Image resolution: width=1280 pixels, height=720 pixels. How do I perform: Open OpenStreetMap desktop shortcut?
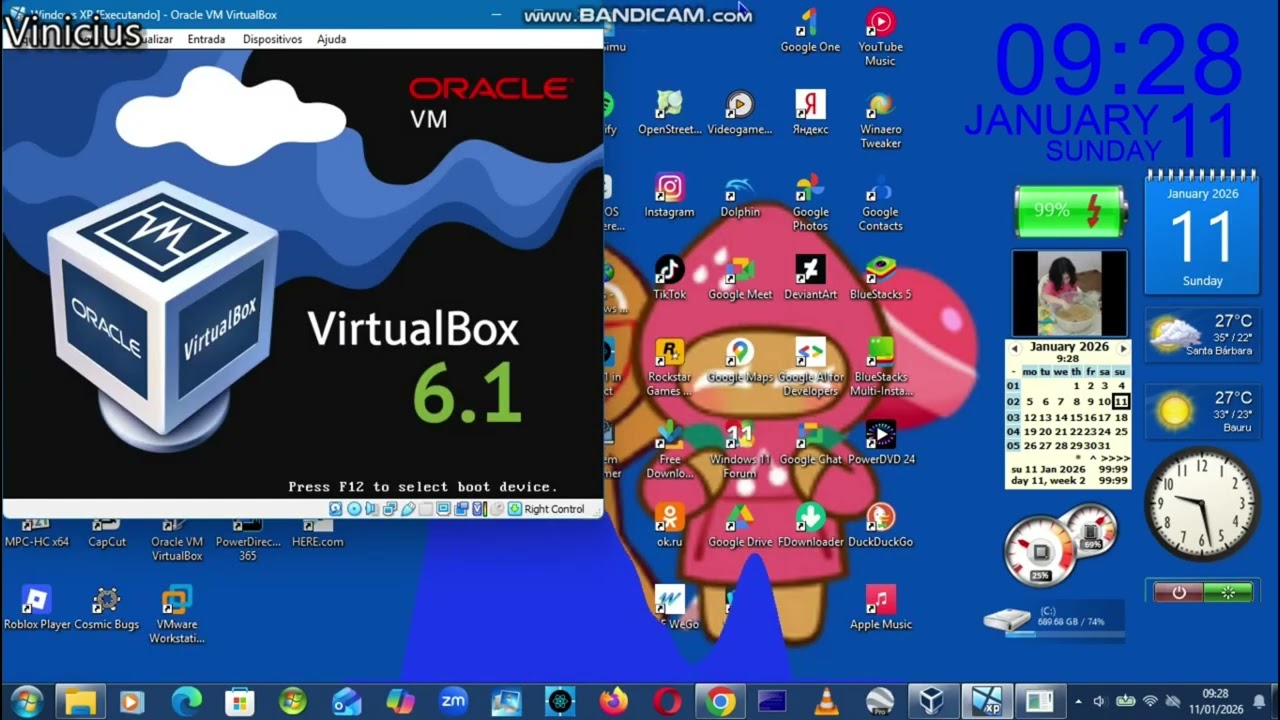pos(669,113)
